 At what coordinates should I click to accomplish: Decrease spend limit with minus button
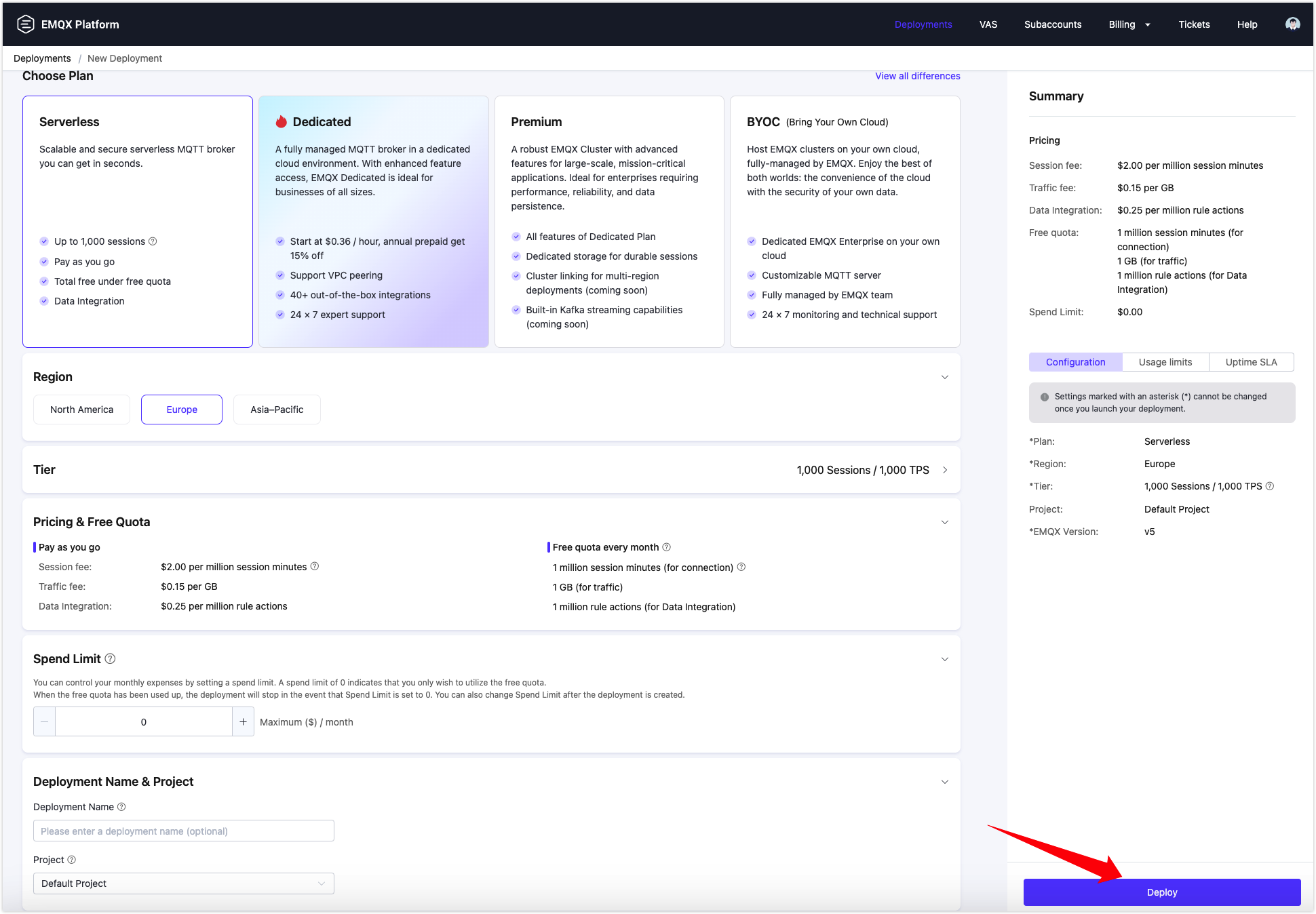[45, 722]
